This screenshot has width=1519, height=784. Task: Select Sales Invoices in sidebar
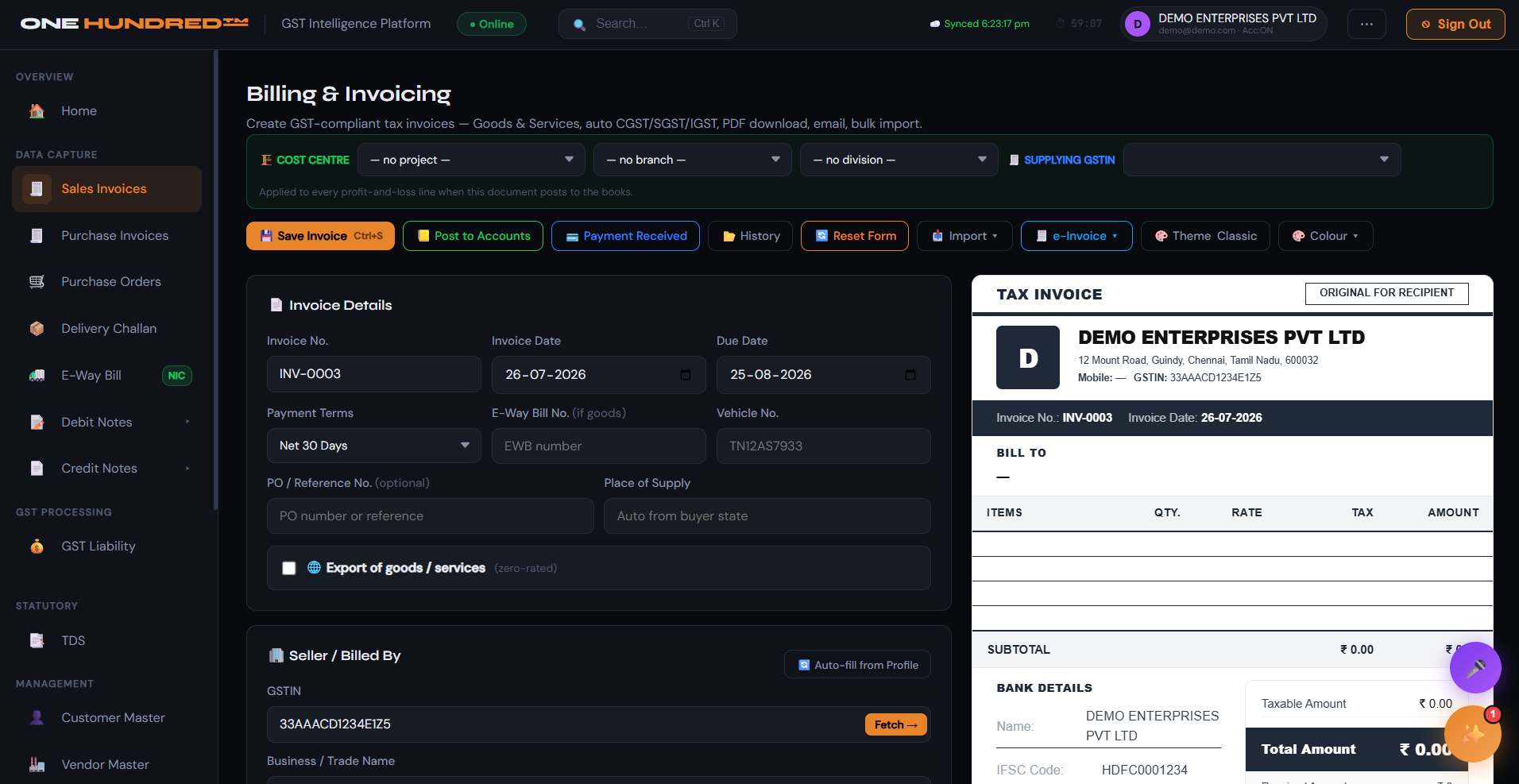point(106,189)
